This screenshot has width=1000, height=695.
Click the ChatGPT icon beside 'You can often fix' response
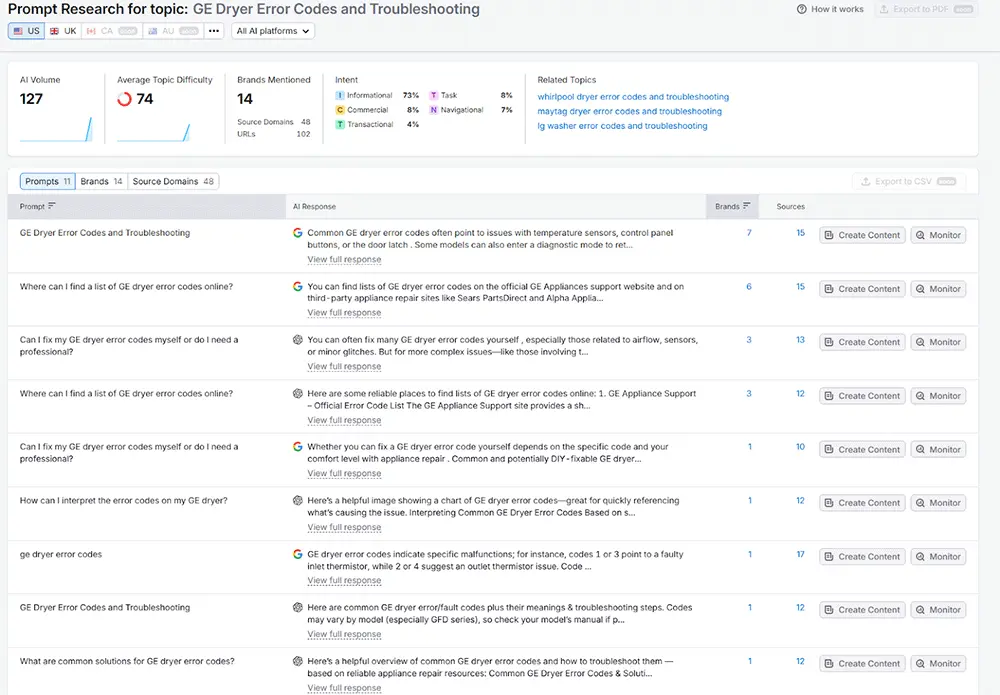(297, 340)
